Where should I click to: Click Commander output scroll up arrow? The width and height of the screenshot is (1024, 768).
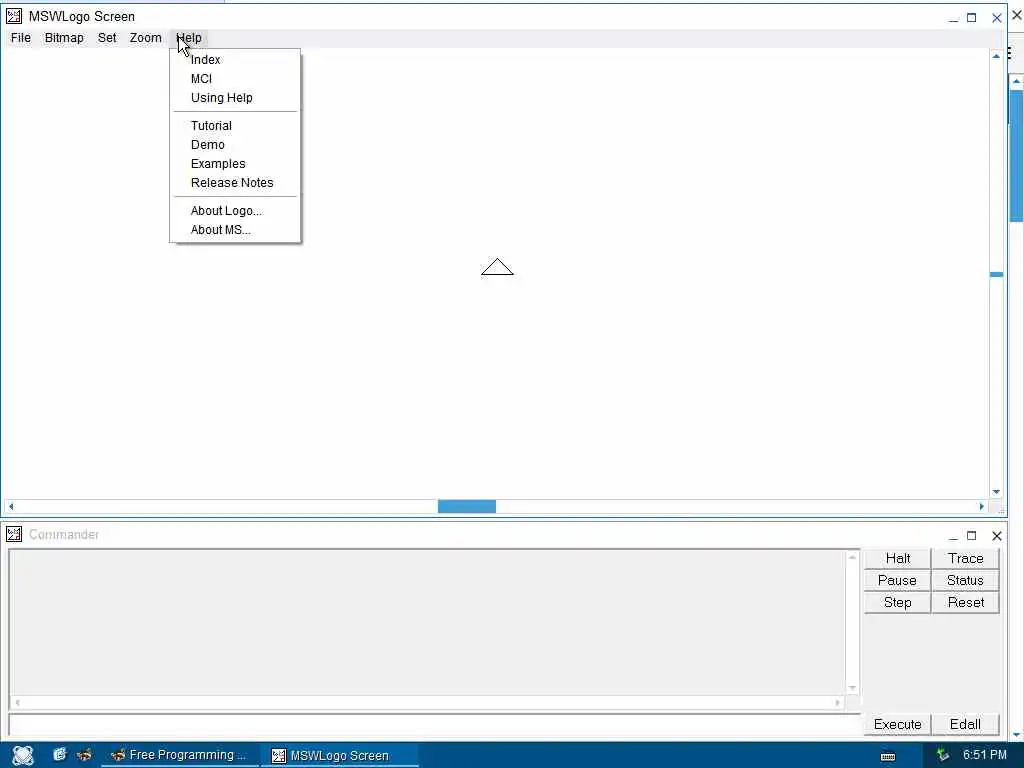[852, 557]
